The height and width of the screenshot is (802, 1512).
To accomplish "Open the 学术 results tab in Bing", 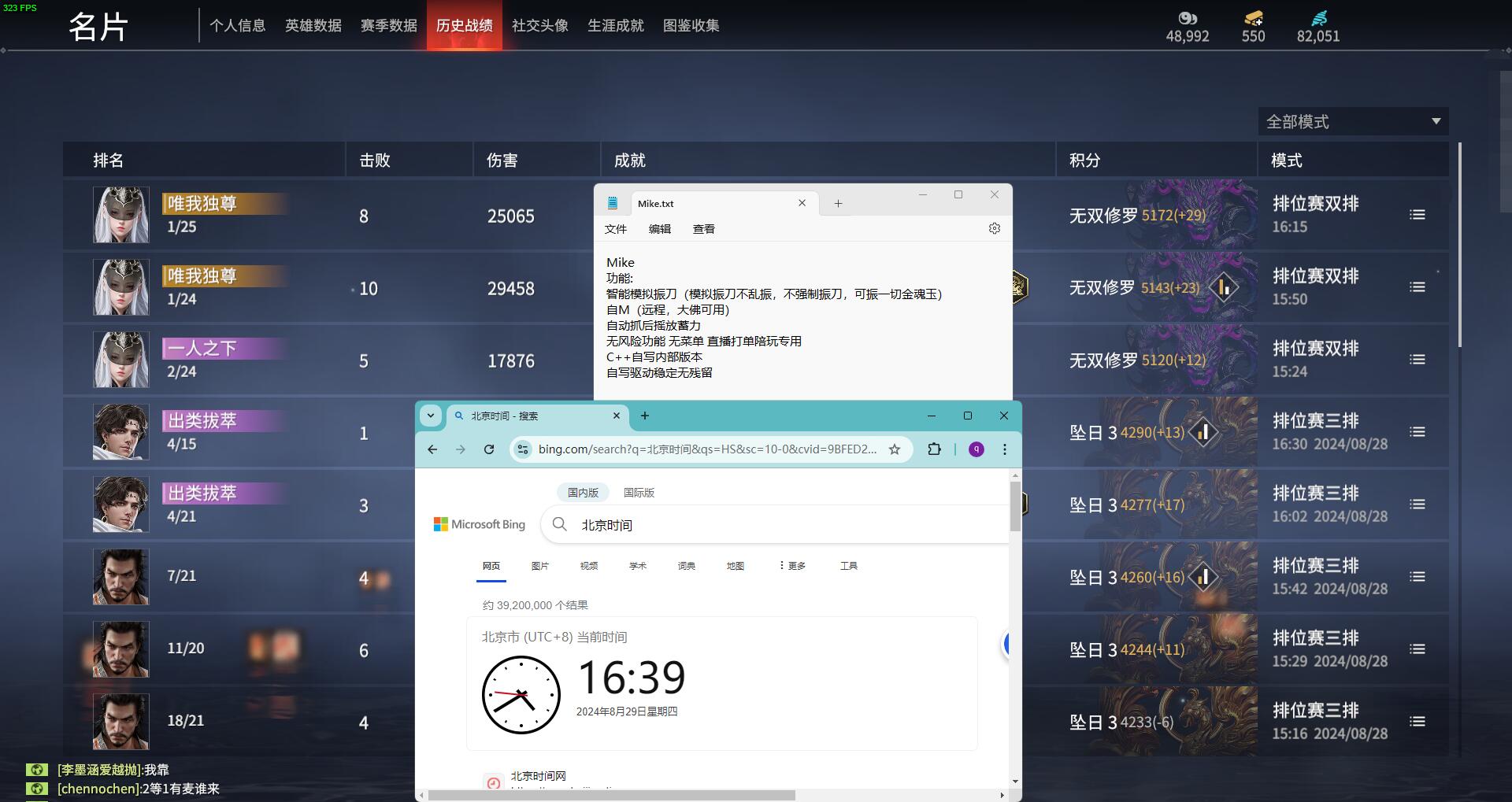I will 638,566.
